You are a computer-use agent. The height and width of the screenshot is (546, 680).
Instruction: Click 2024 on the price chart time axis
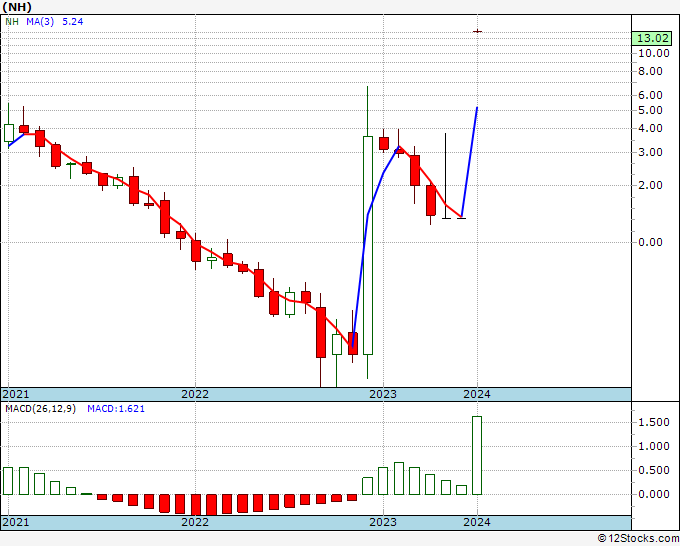pos(477,394)
